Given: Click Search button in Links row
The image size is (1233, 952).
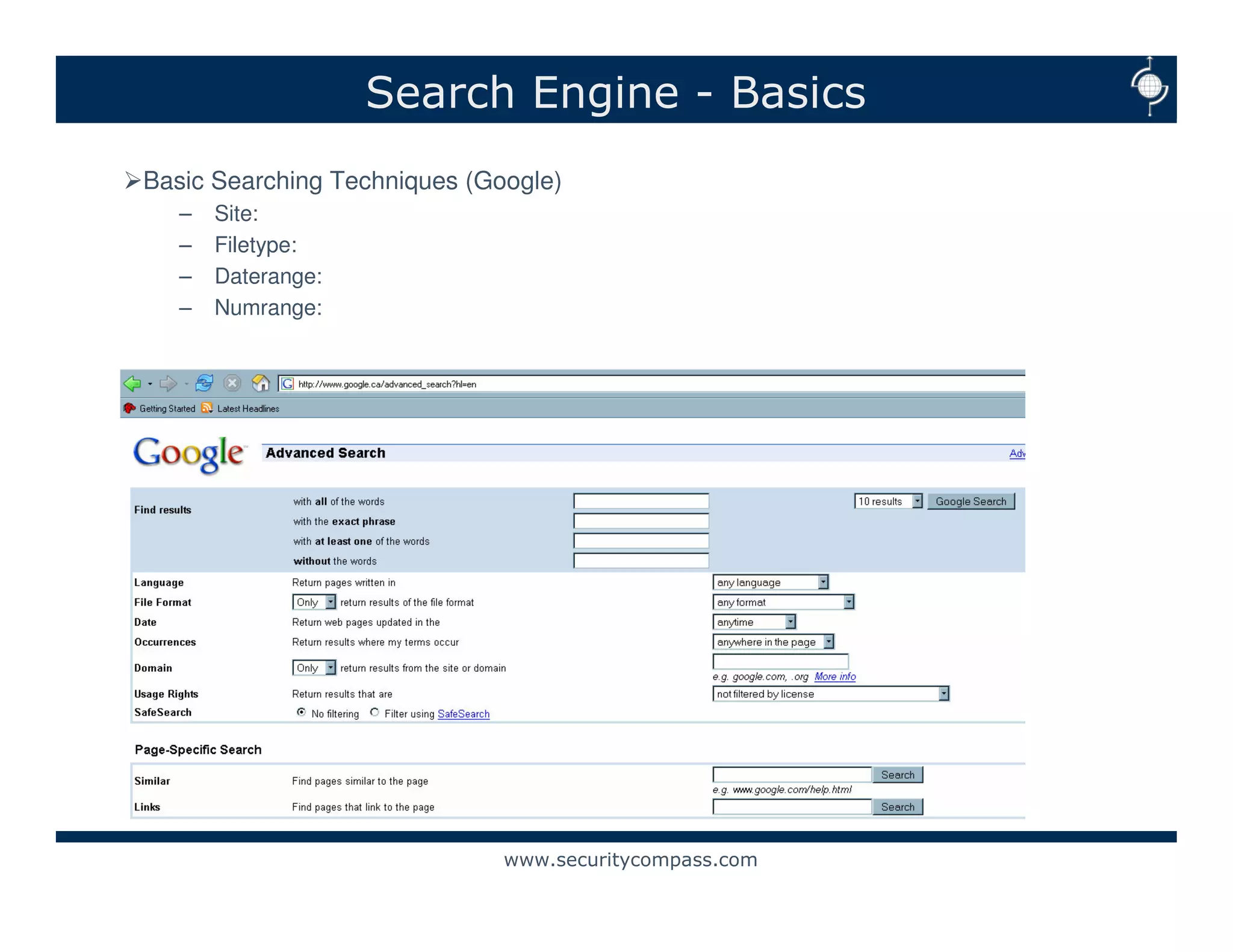Looking at the screenshot, I should [898, 807].
